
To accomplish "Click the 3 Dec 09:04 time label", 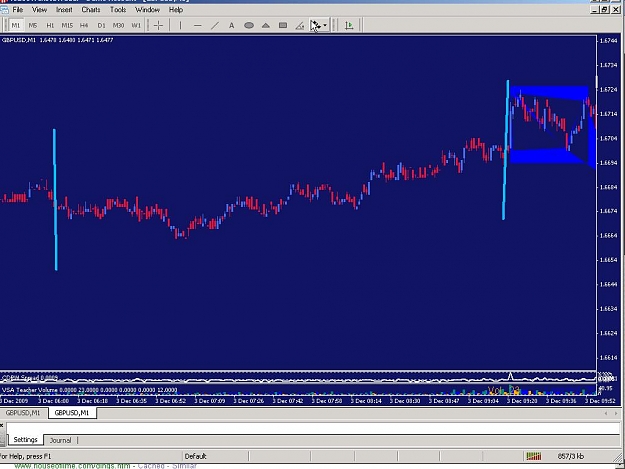I will point(483,401).
